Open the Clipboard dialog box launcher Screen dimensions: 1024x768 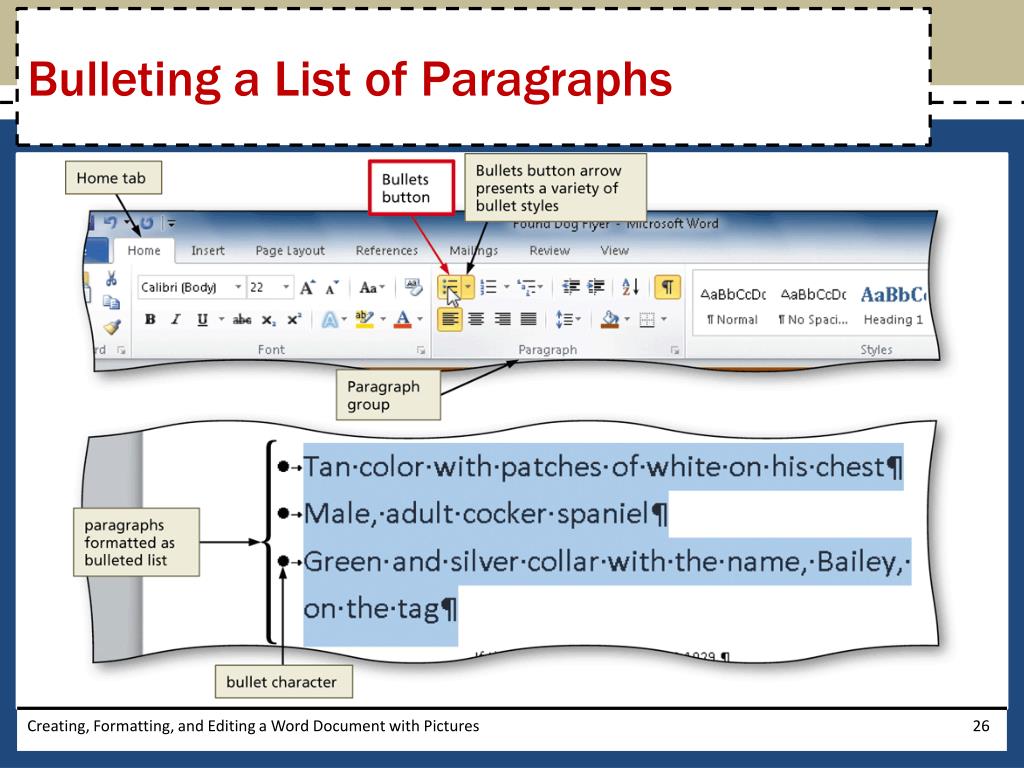coord(121,351)
